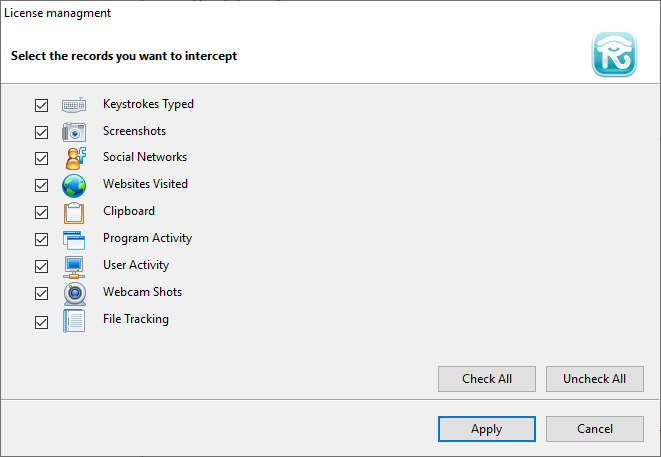Click the File Tracking notebook icon
Image resolution: width=661 pixels, height=457 pixels.
click(x=74, y=321)
